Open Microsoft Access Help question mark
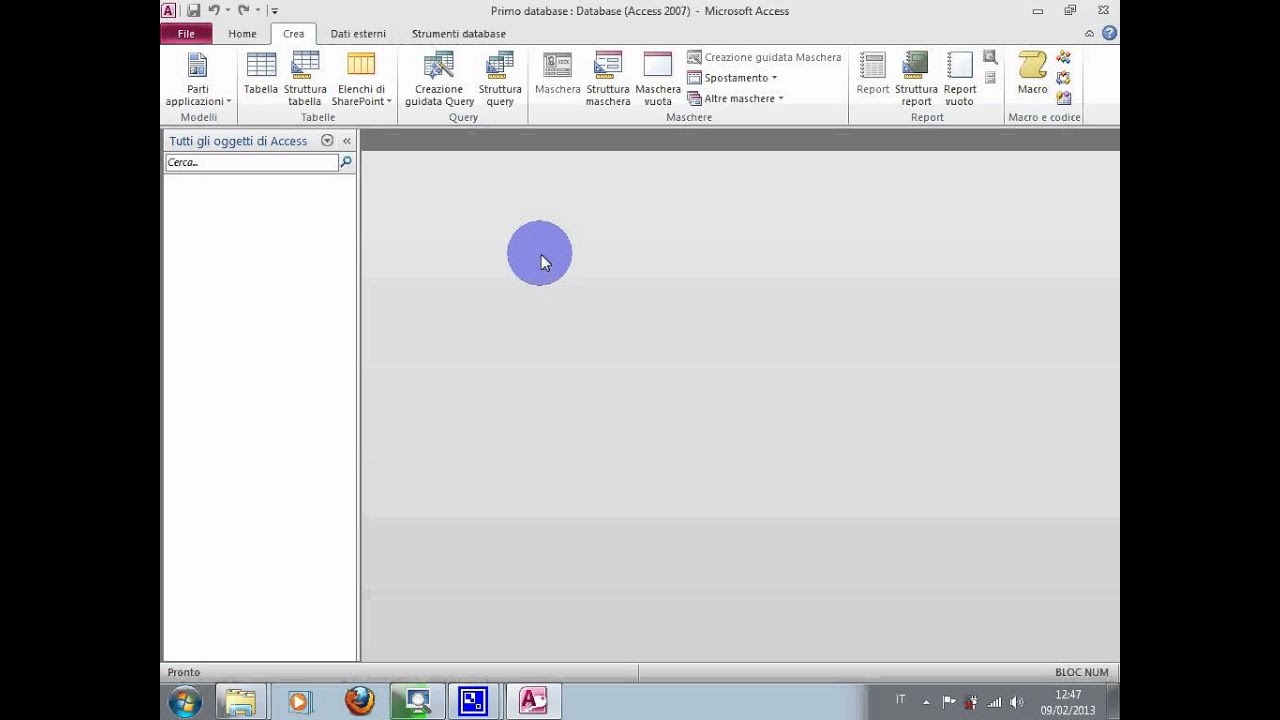 coord(1109,33)
